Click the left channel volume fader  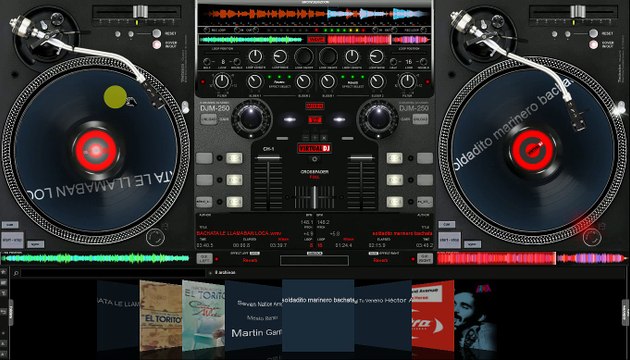click(268, 159)
